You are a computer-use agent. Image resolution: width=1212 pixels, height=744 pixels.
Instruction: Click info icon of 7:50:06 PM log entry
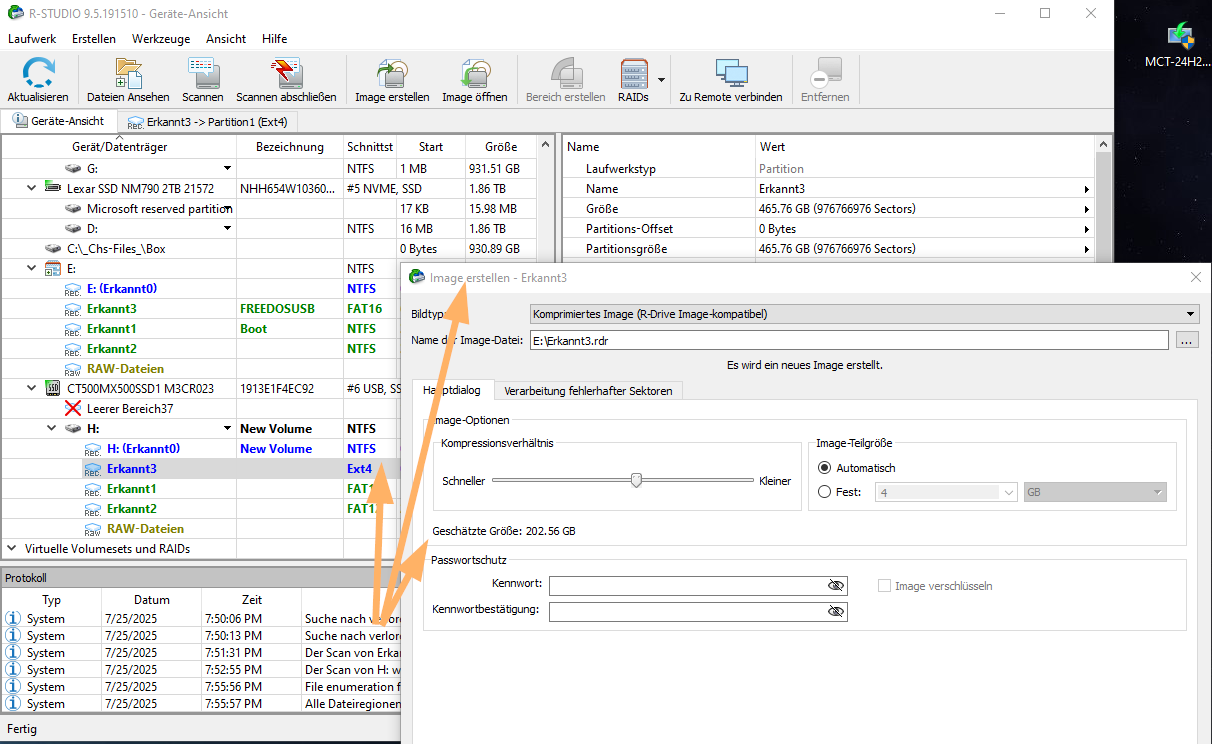click(x=13, y=618)
